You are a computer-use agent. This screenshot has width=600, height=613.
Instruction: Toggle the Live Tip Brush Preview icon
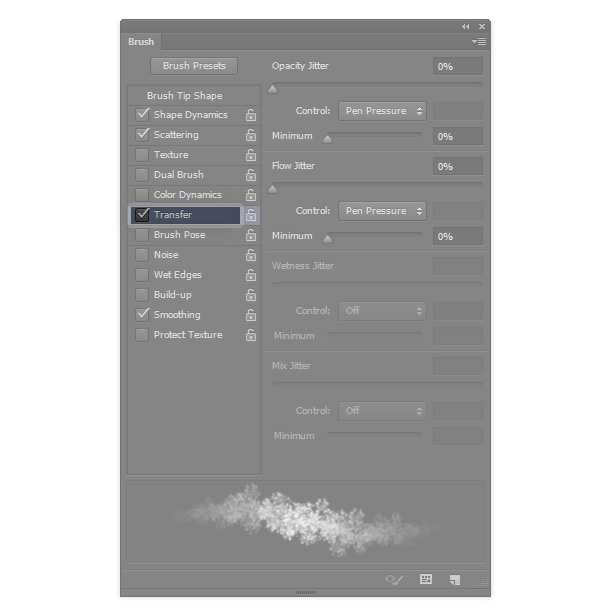coord(394,579)
